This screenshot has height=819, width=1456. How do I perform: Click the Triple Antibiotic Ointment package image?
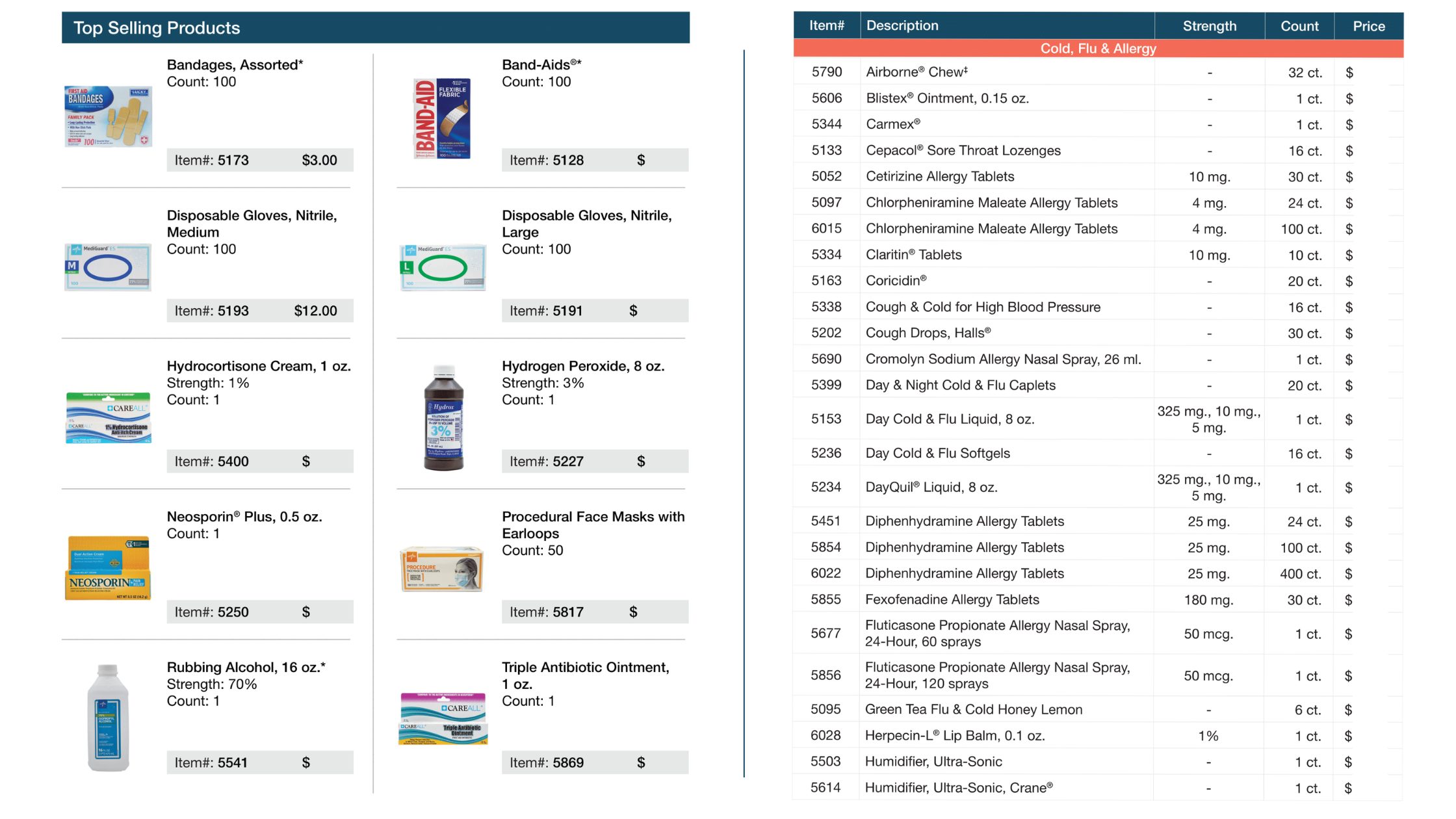[443, 718]
